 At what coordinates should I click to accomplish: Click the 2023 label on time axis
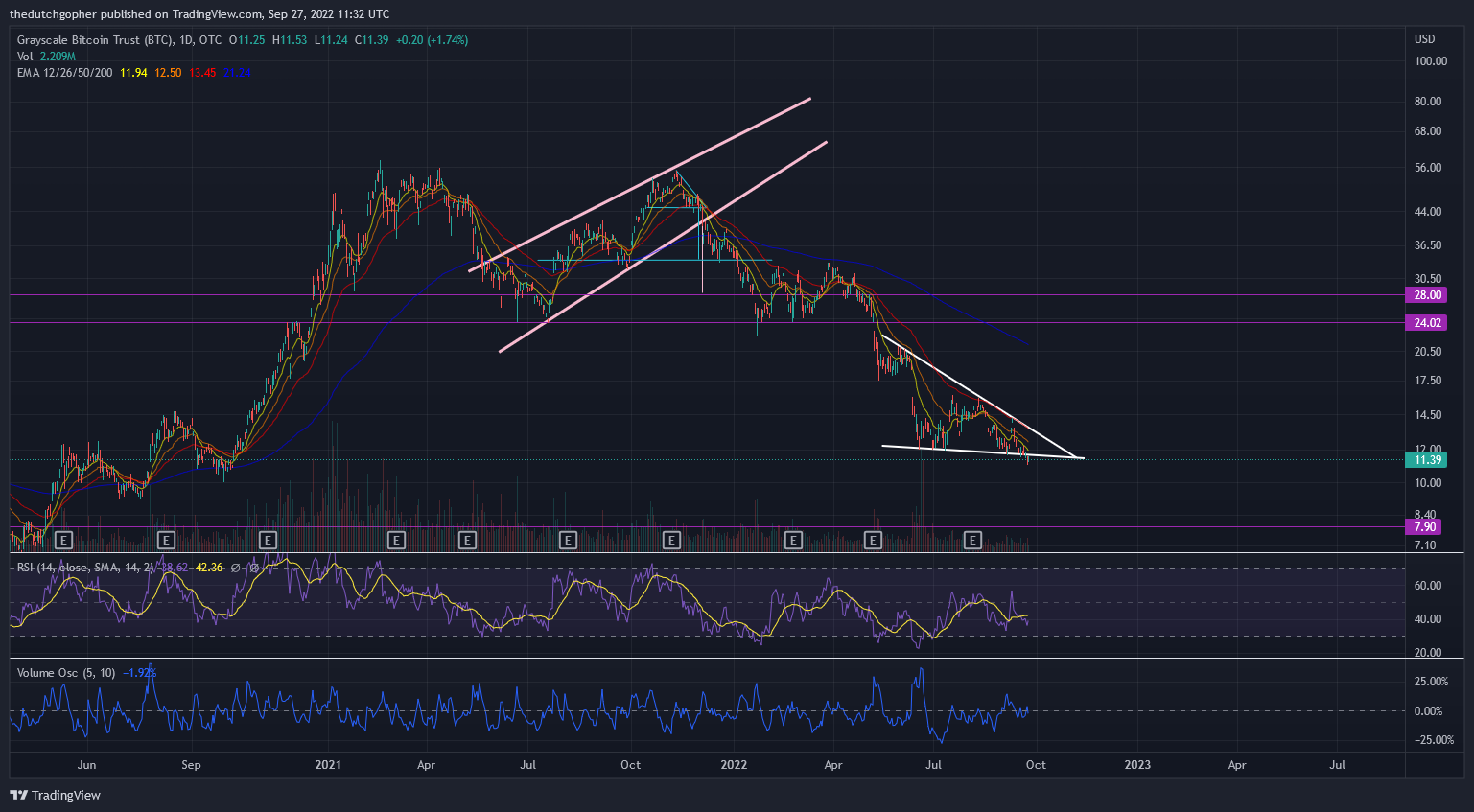1137,765
